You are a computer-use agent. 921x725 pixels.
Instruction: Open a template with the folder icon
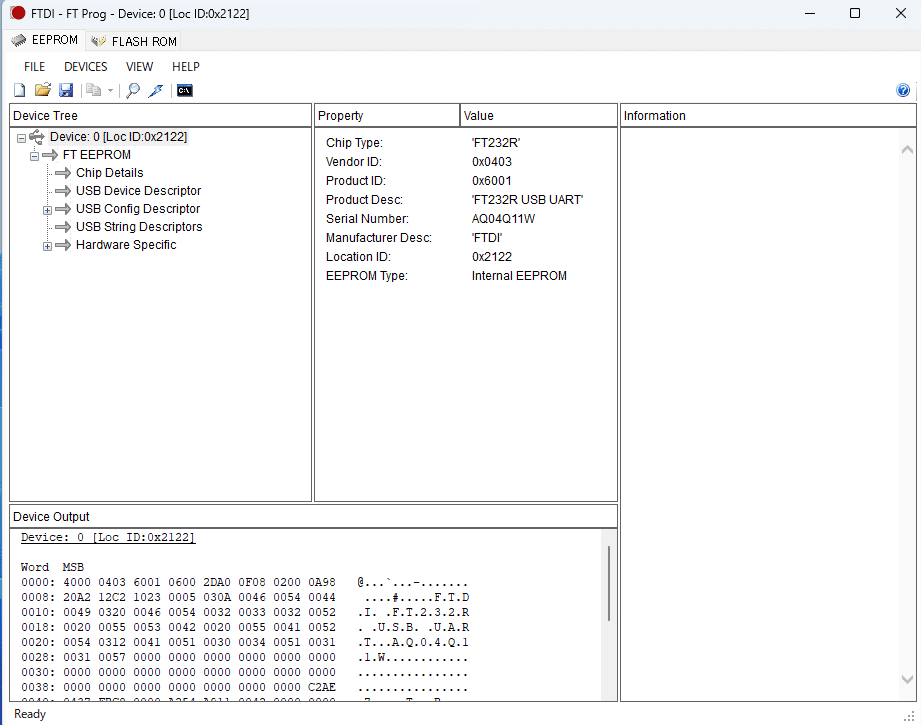click(42, 90)
